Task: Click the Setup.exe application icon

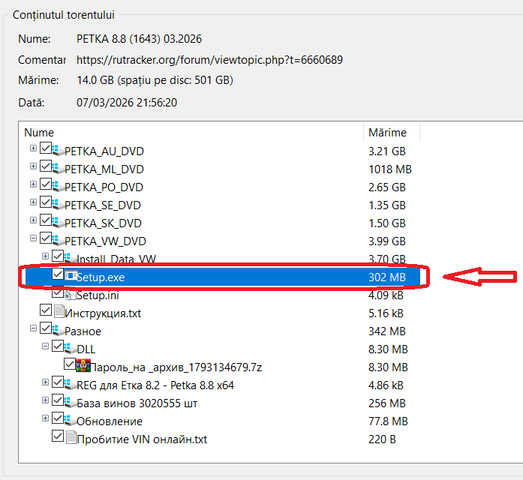Action: (70, 276)
